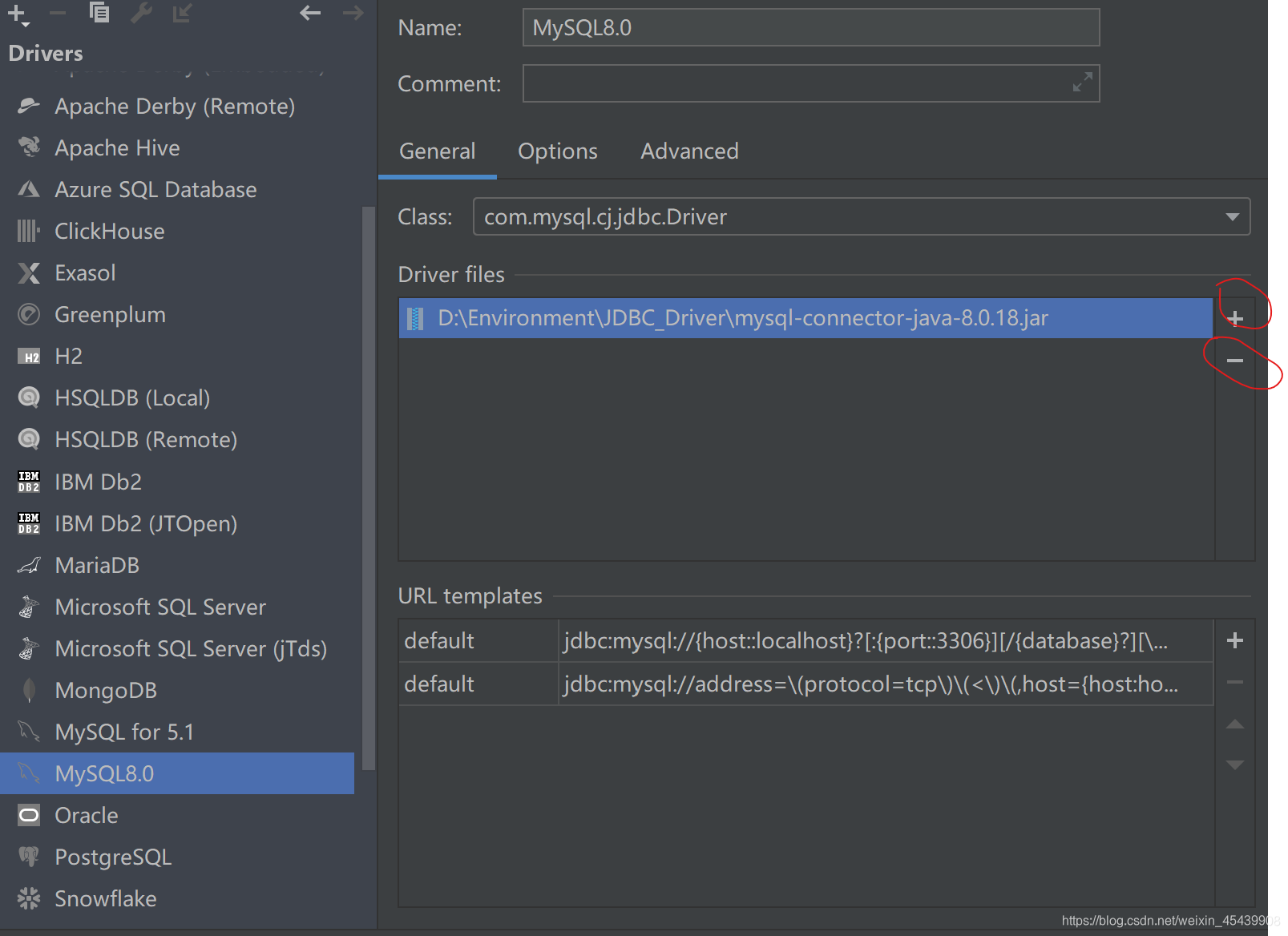Switch to the Options tab

(x=558, y=151)
